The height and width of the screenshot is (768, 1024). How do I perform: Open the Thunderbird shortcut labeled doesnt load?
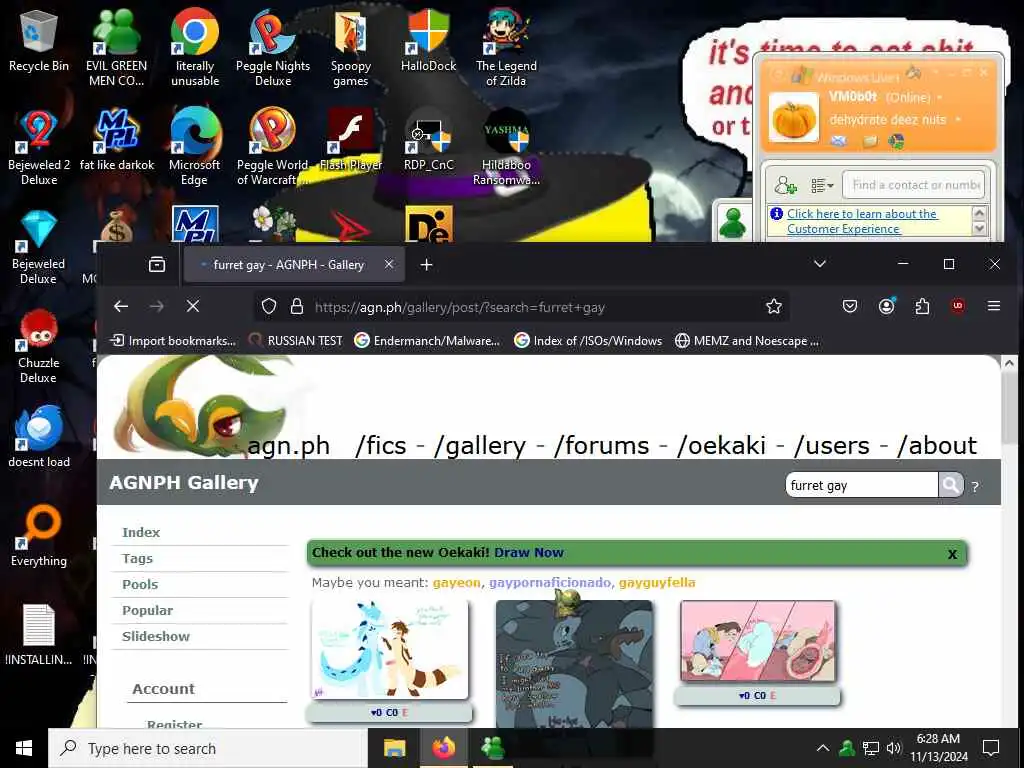pos(39,436)
